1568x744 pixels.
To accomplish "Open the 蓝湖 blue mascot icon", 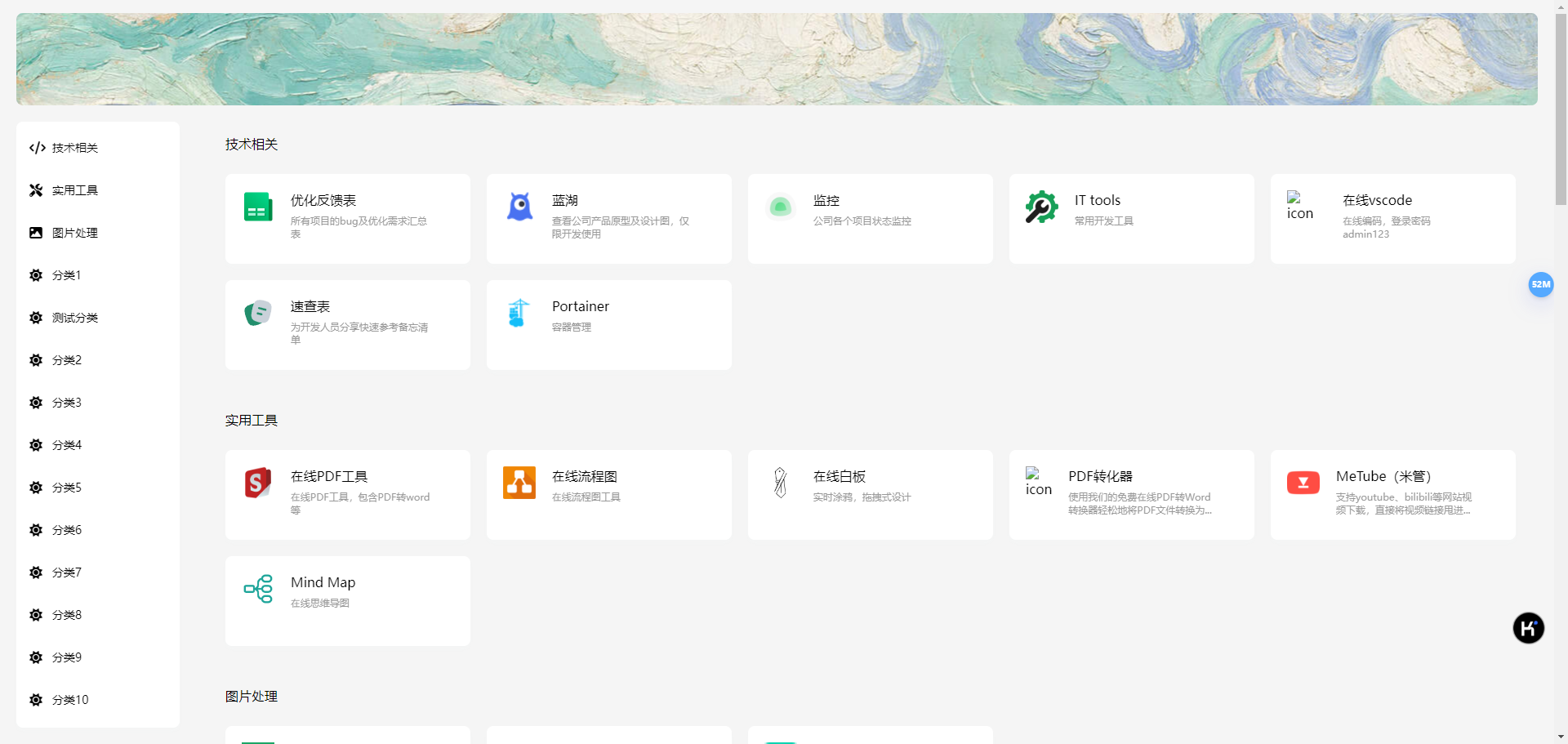I will click(519, 207).
